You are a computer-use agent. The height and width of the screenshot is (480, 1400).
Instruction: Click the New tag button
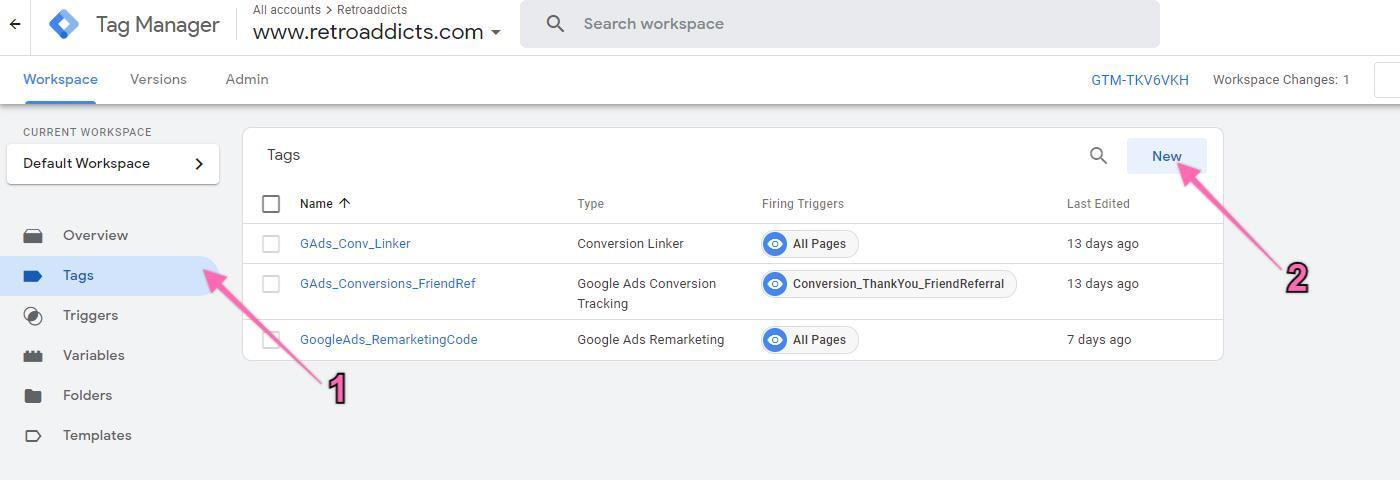point(1167,156)
